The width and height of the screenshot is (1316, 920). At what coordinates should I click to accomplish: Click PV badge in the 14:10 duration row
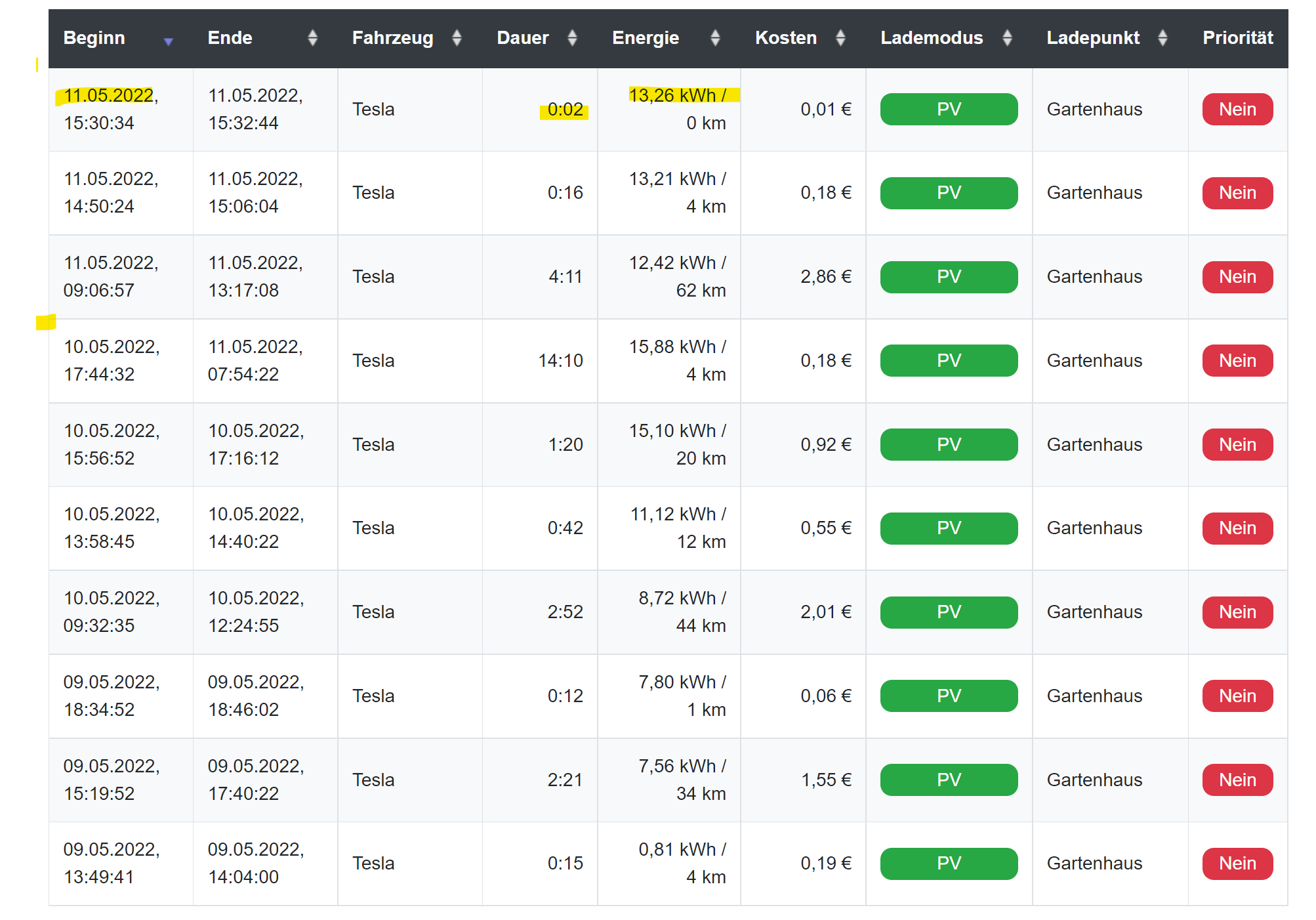coord(949,361)
